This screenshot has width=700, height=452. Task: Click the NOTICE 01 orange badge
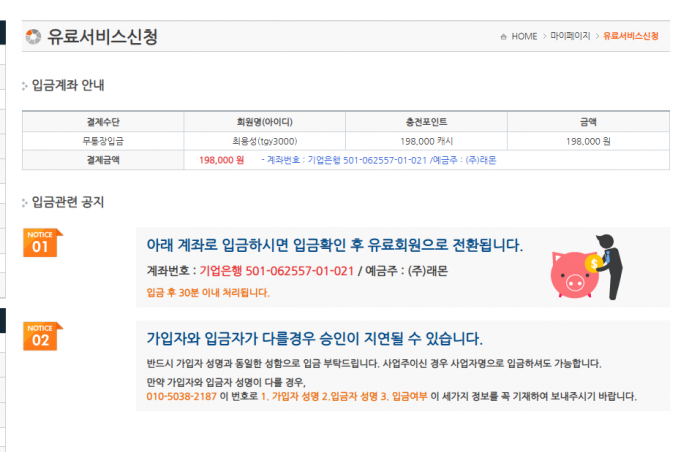pos(42,243)
